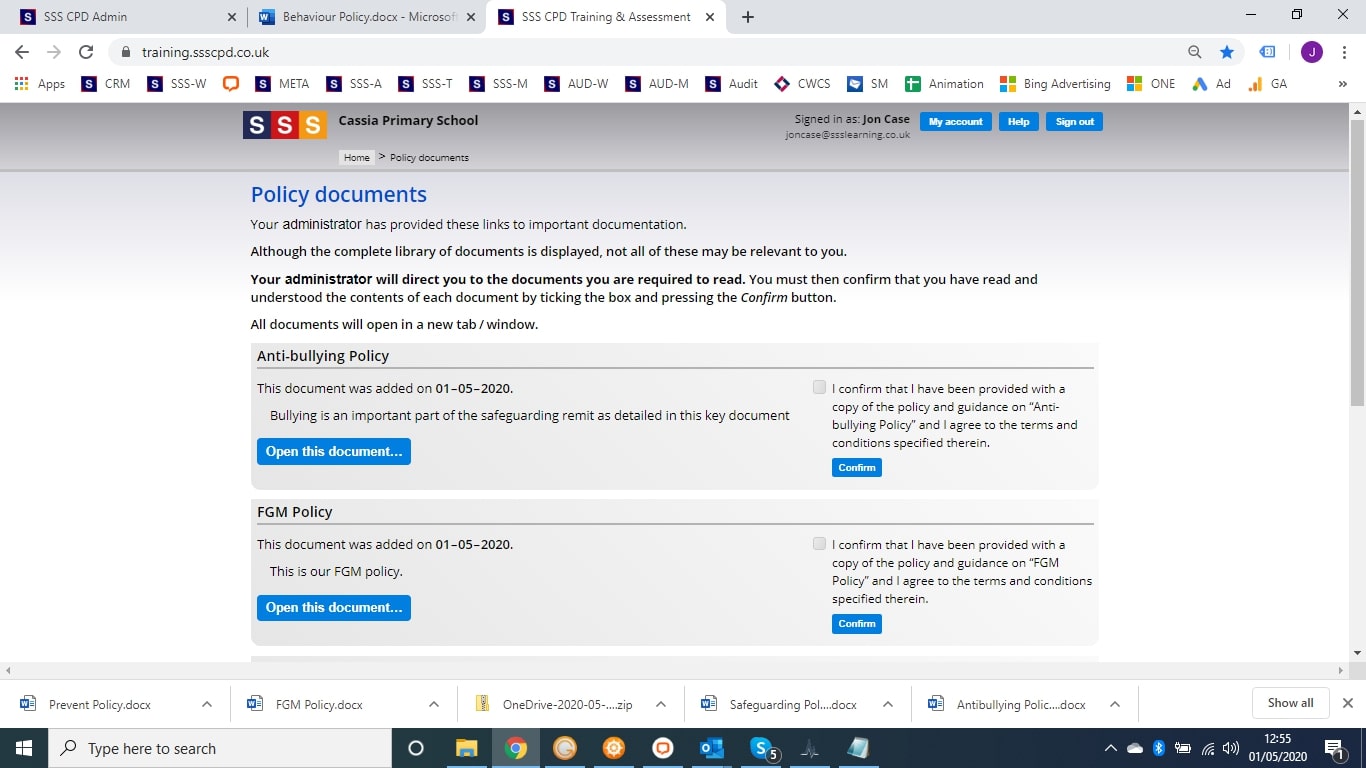Click the browser Back arrow

22,52
